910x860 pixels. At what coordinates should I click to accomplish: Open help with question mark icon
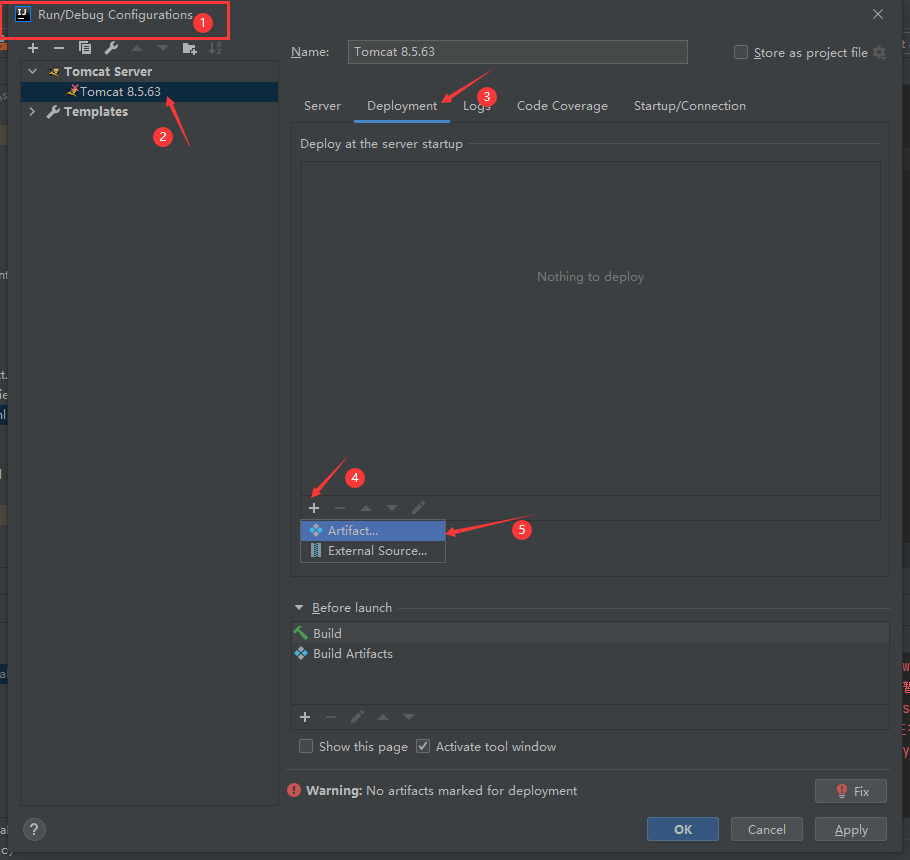(34, 829)
